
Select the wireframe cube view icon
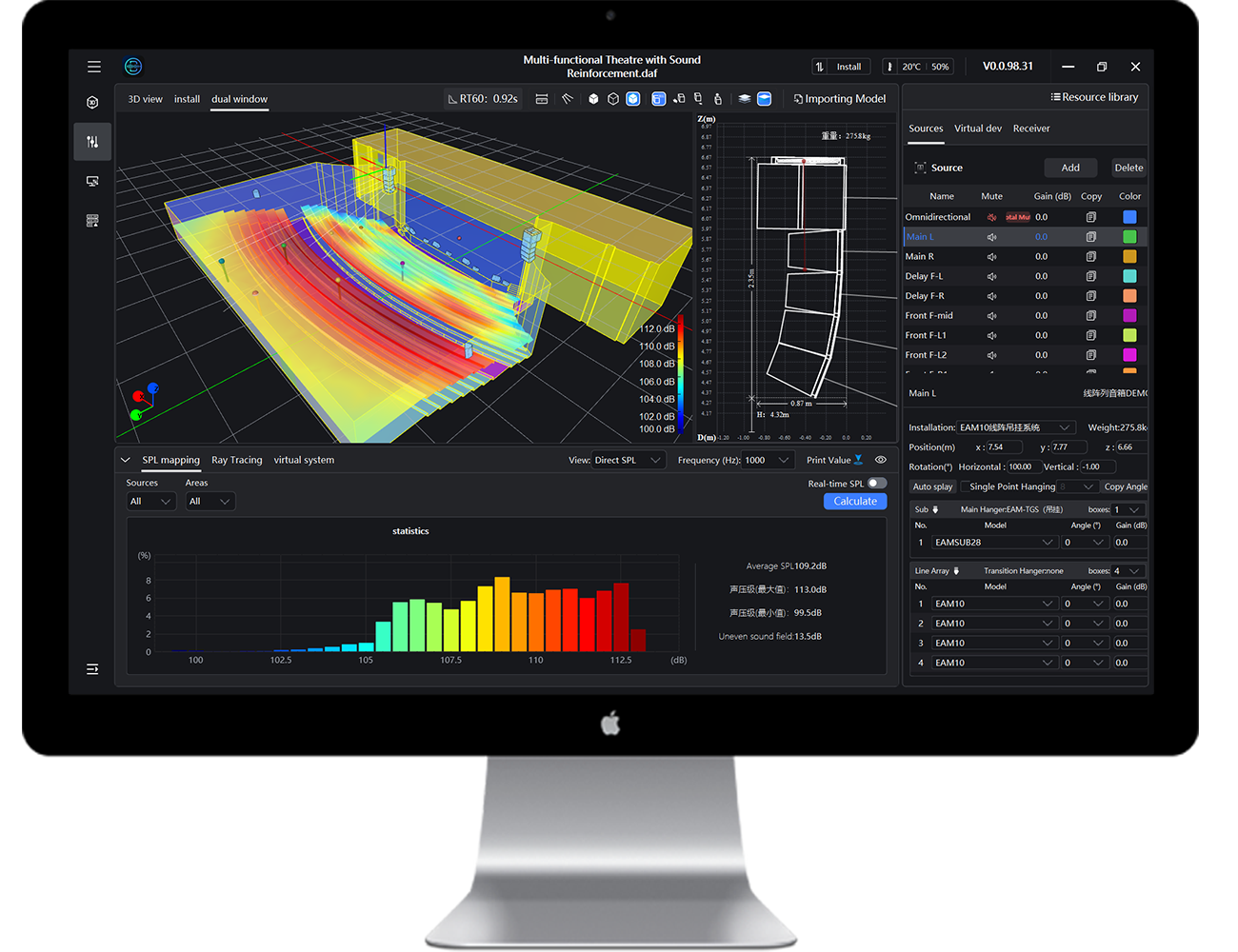613,99
